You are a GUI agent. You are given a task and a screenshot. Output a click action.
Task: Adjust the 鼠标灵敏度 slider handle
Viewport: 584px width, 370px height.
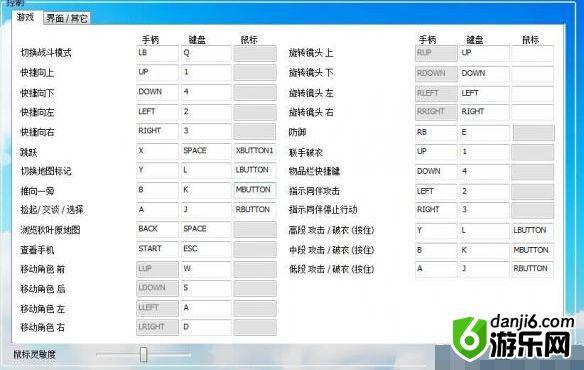tap(144, 354)
